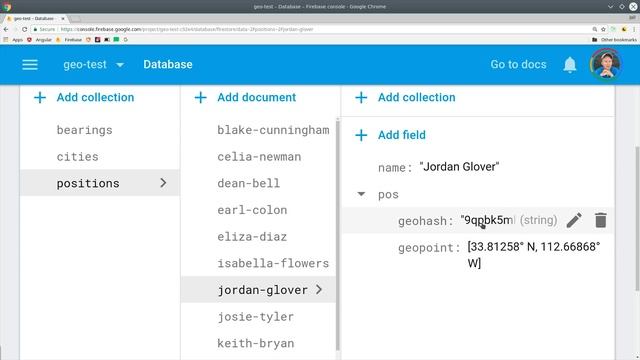Click the name field value "Jordan Glover"

pyautogui.click(x=459, y=167)
